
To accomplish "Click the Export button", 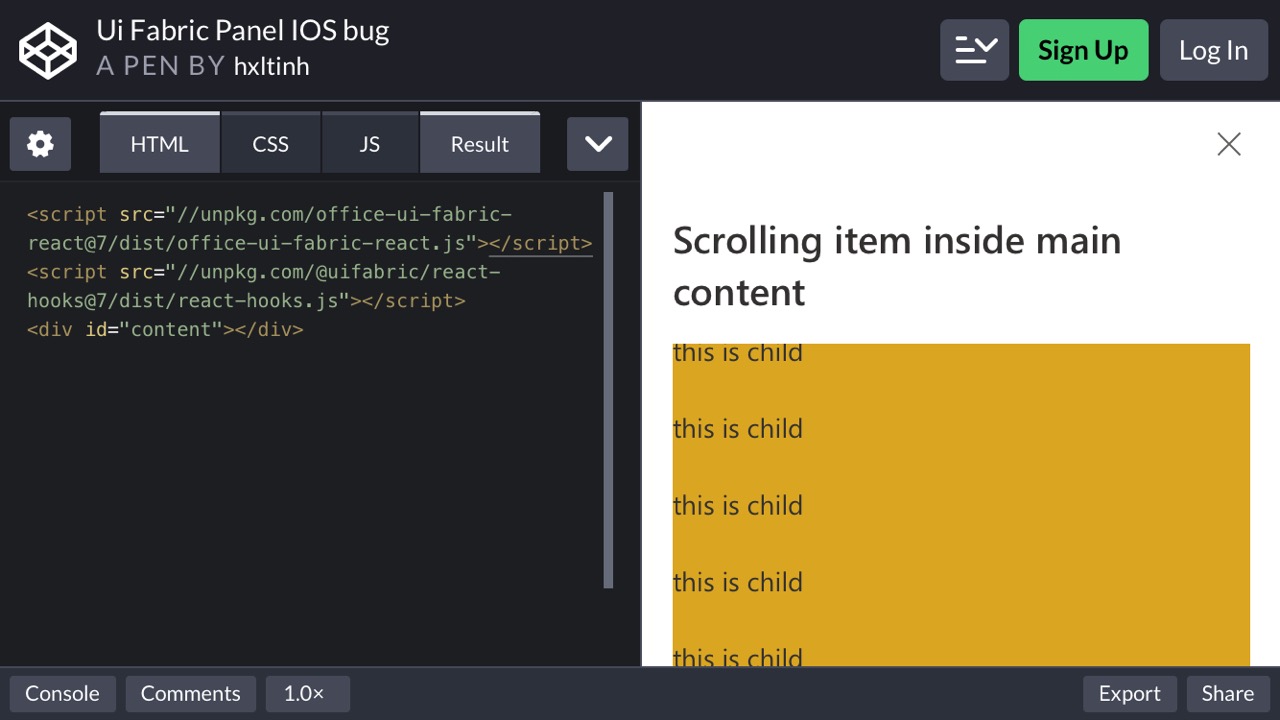I will click(1129, 693).
